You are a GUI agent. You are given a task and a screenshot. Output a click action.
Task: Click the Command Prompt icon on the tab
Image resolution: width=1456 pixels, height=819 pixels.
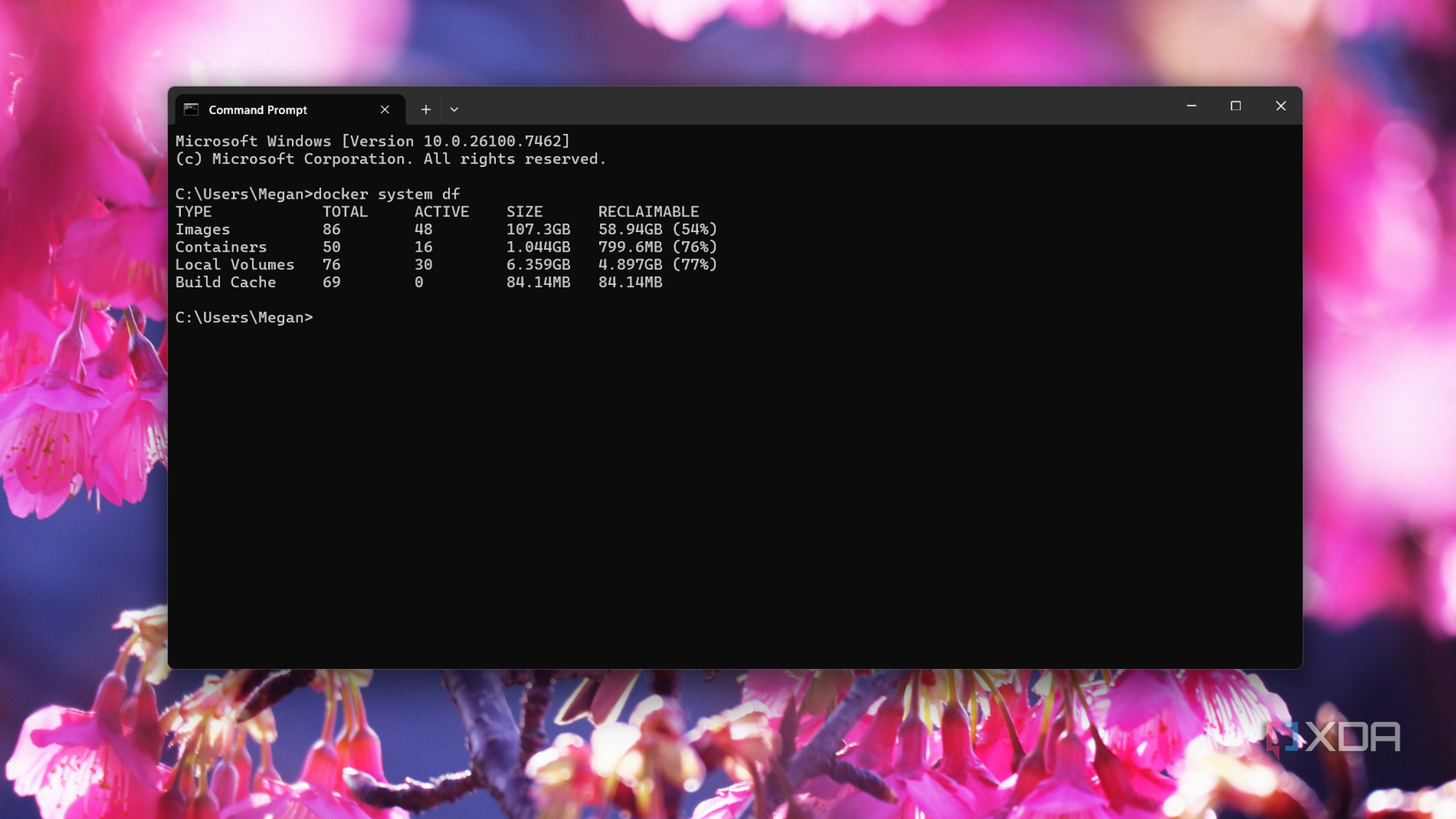pos(191,109)
